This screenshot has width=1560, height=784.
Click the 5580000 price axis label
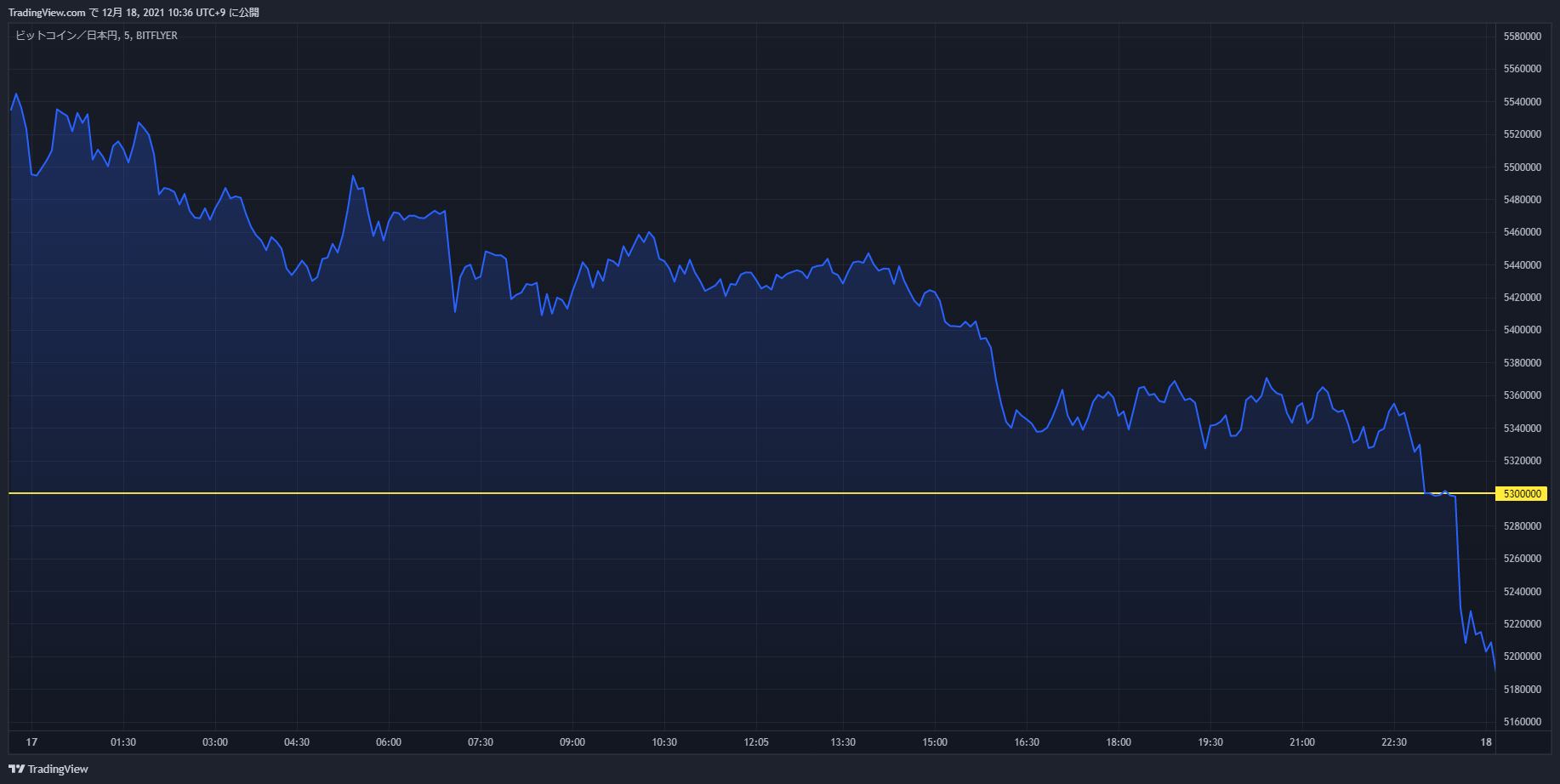coord(1523,37)
